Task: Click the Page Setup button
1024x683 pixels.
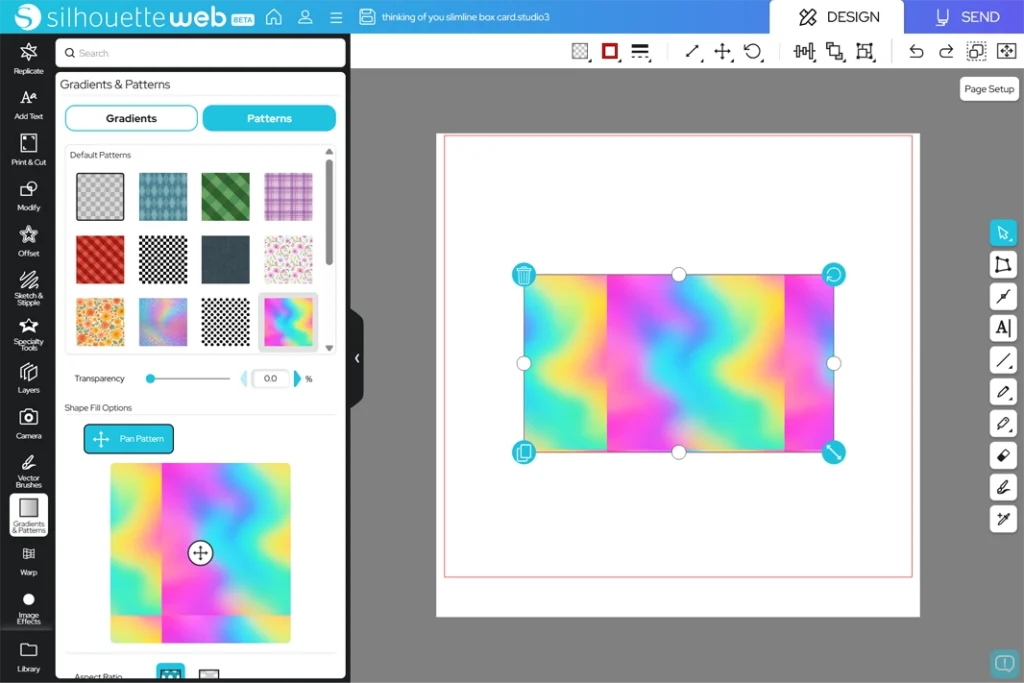Action: coord(988,89)
